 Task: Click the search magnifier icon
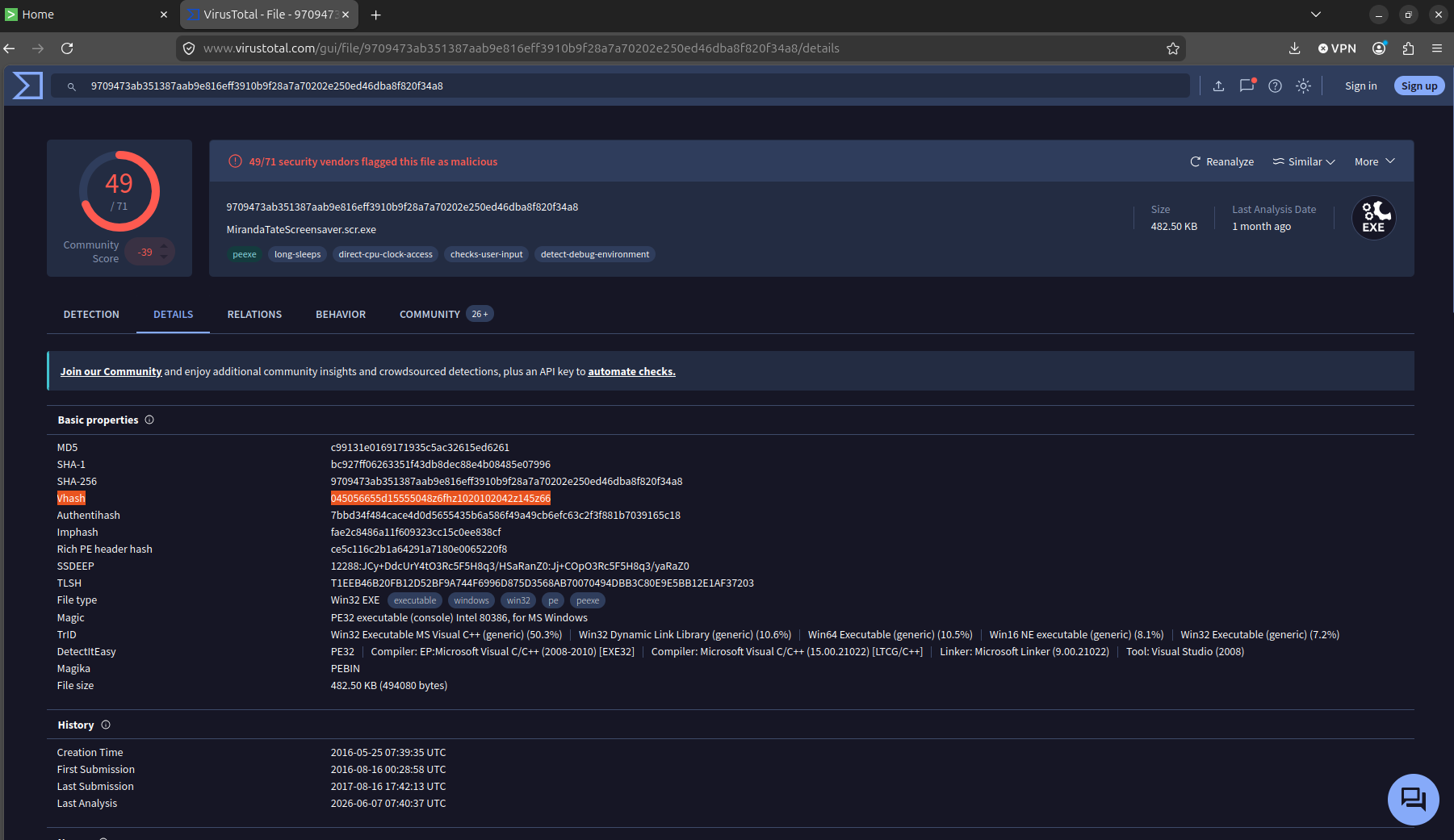coord(71,86)
